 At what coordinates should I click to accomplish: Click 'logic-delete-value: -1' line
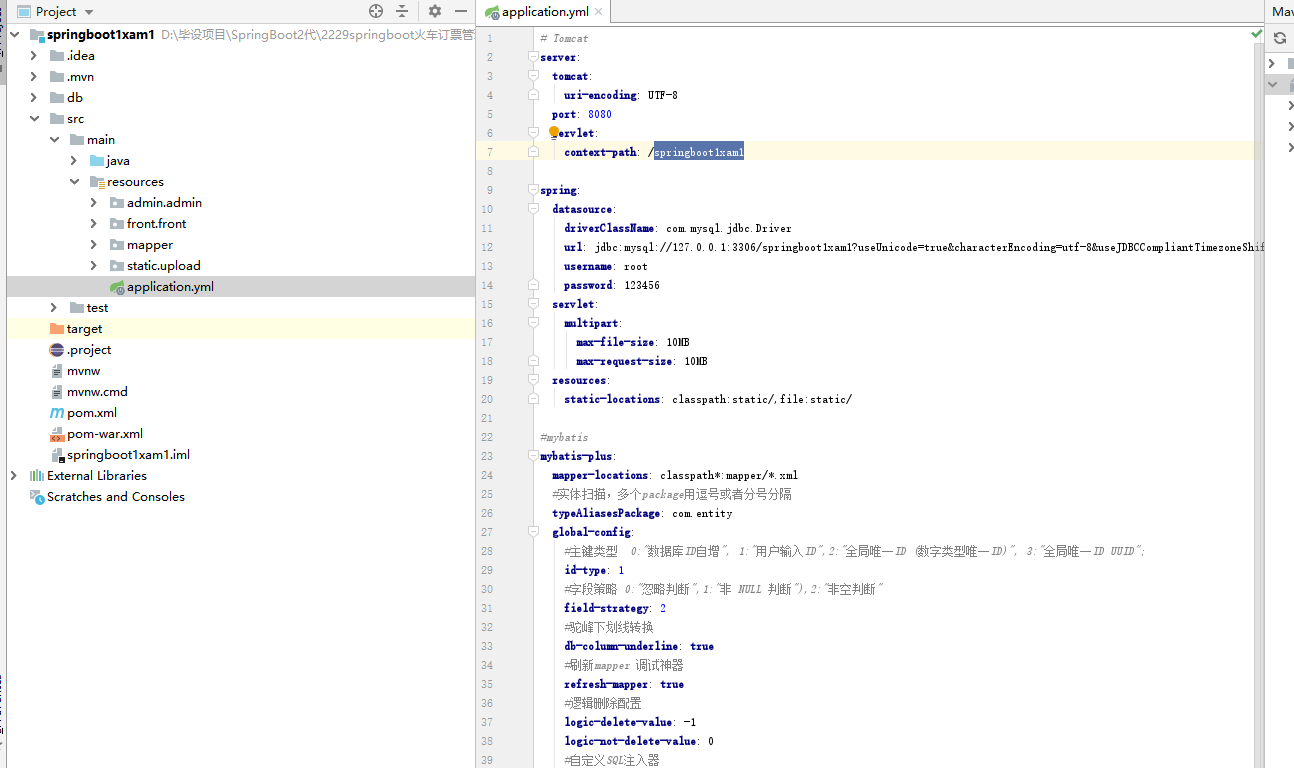click(630, 722)
